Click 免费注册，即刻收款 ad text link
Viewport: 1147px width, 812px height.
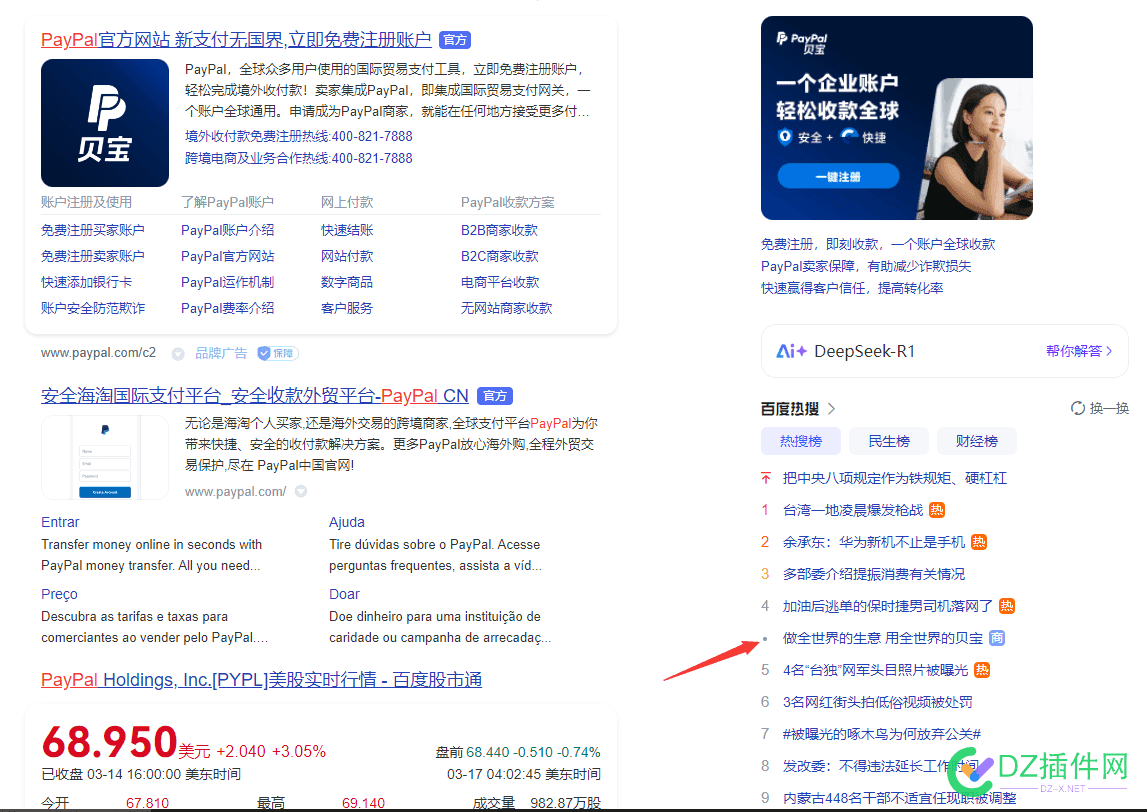click(878, 244)
